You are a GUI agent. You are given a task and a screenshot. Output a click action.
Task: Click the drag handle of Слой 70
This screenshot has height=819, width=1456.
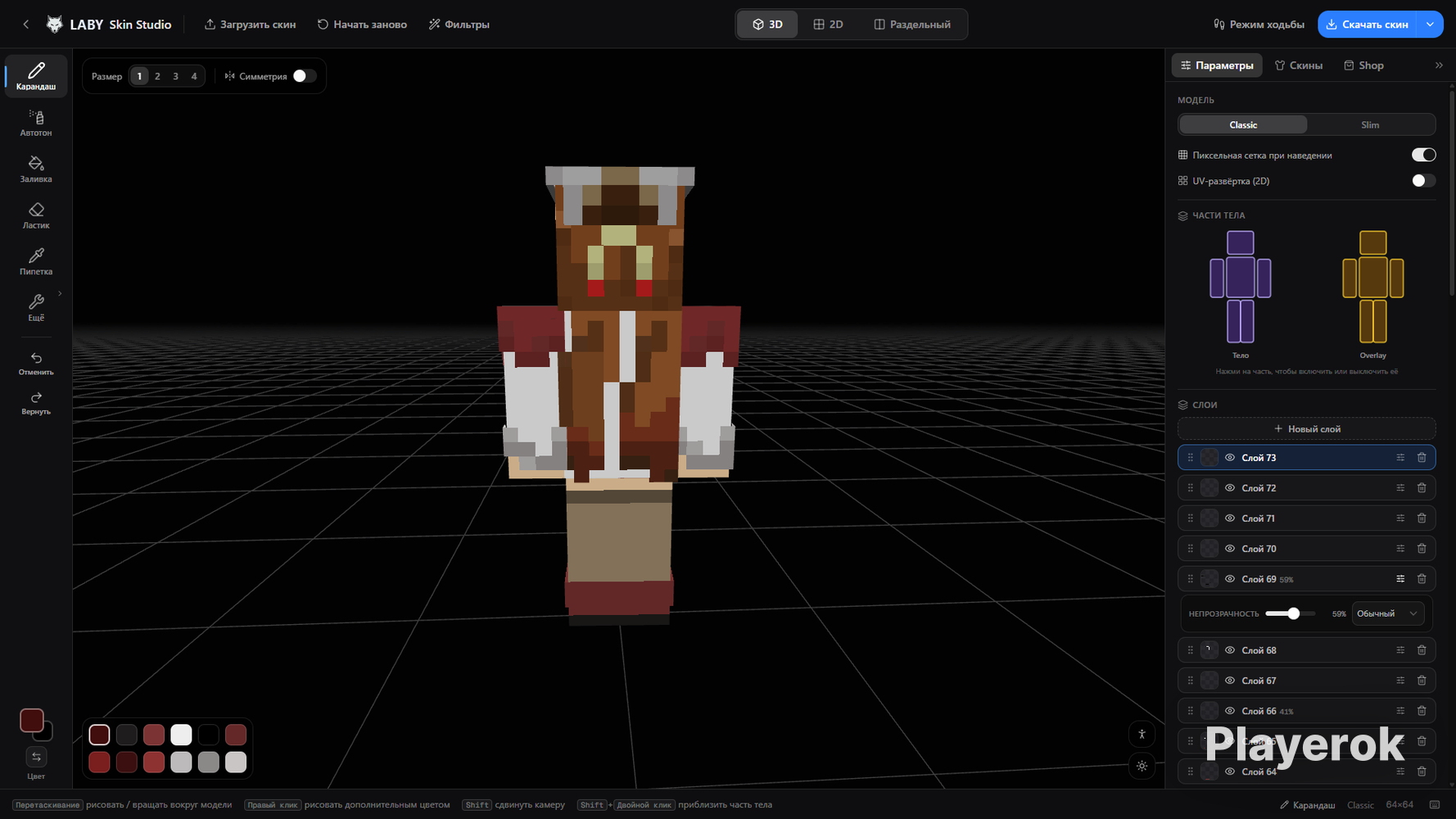pyautogui.click(x=1191, y=549)
